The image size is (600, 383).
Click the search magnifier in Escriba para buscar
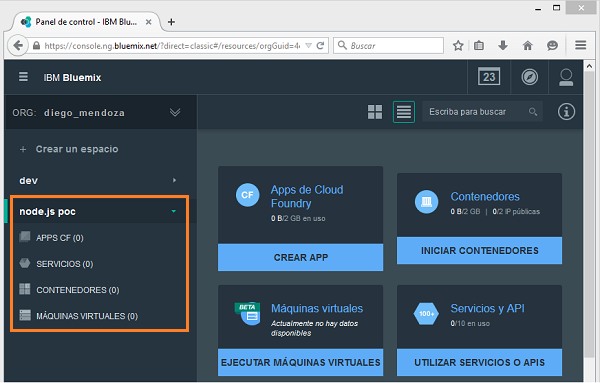click(533, 112)
